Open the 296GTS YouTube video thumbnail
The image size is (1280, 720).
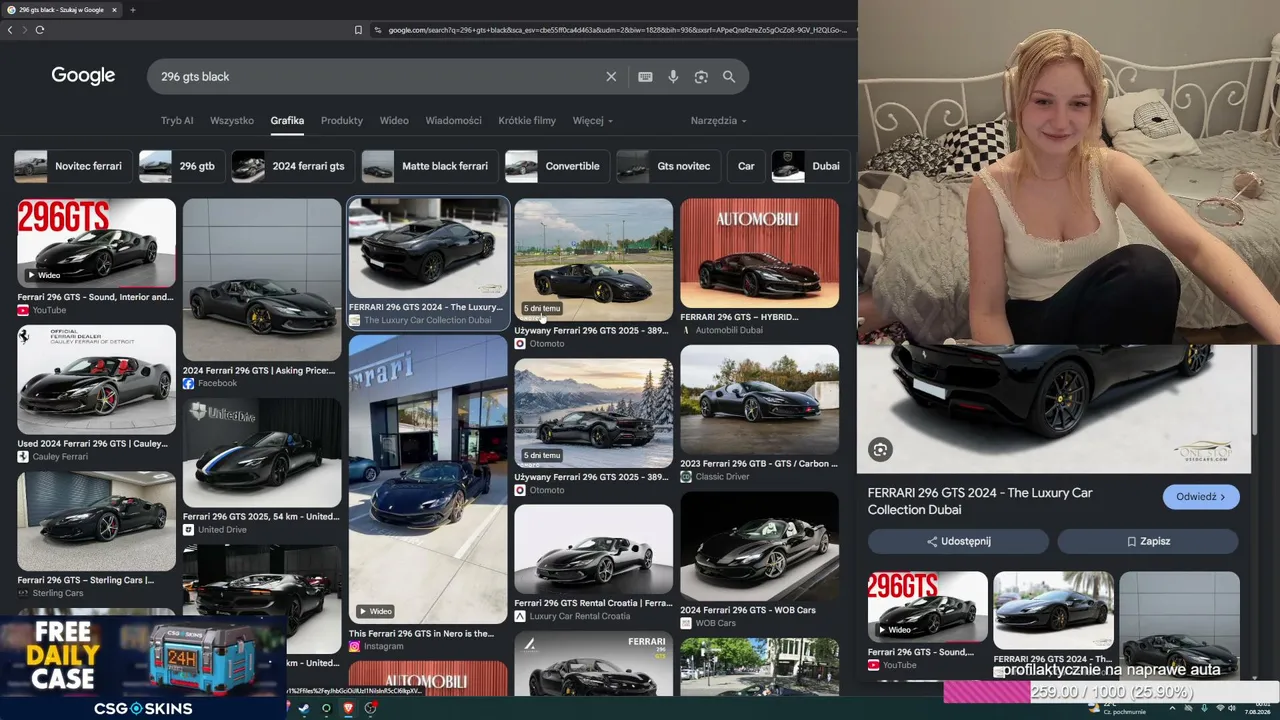coord(96,243)
